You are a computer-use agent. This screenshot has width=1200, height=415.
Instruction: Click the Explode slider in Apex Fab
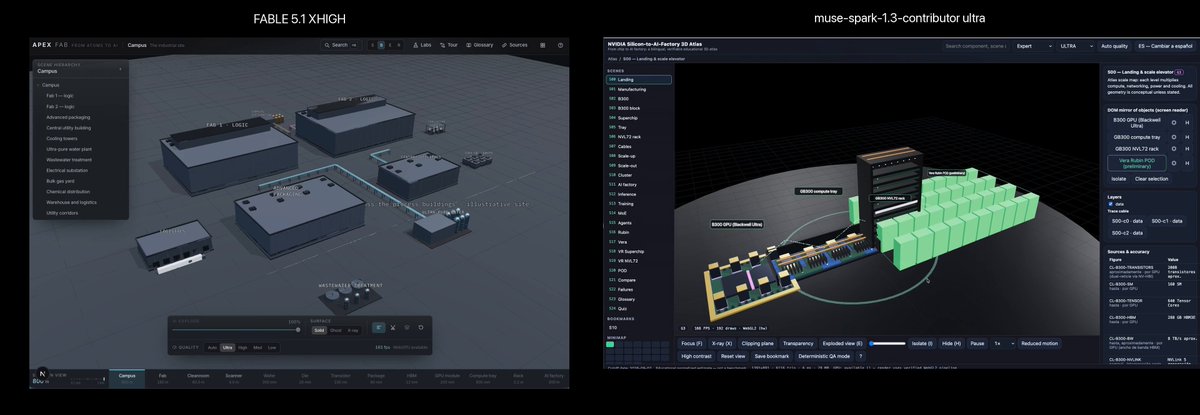235,330
